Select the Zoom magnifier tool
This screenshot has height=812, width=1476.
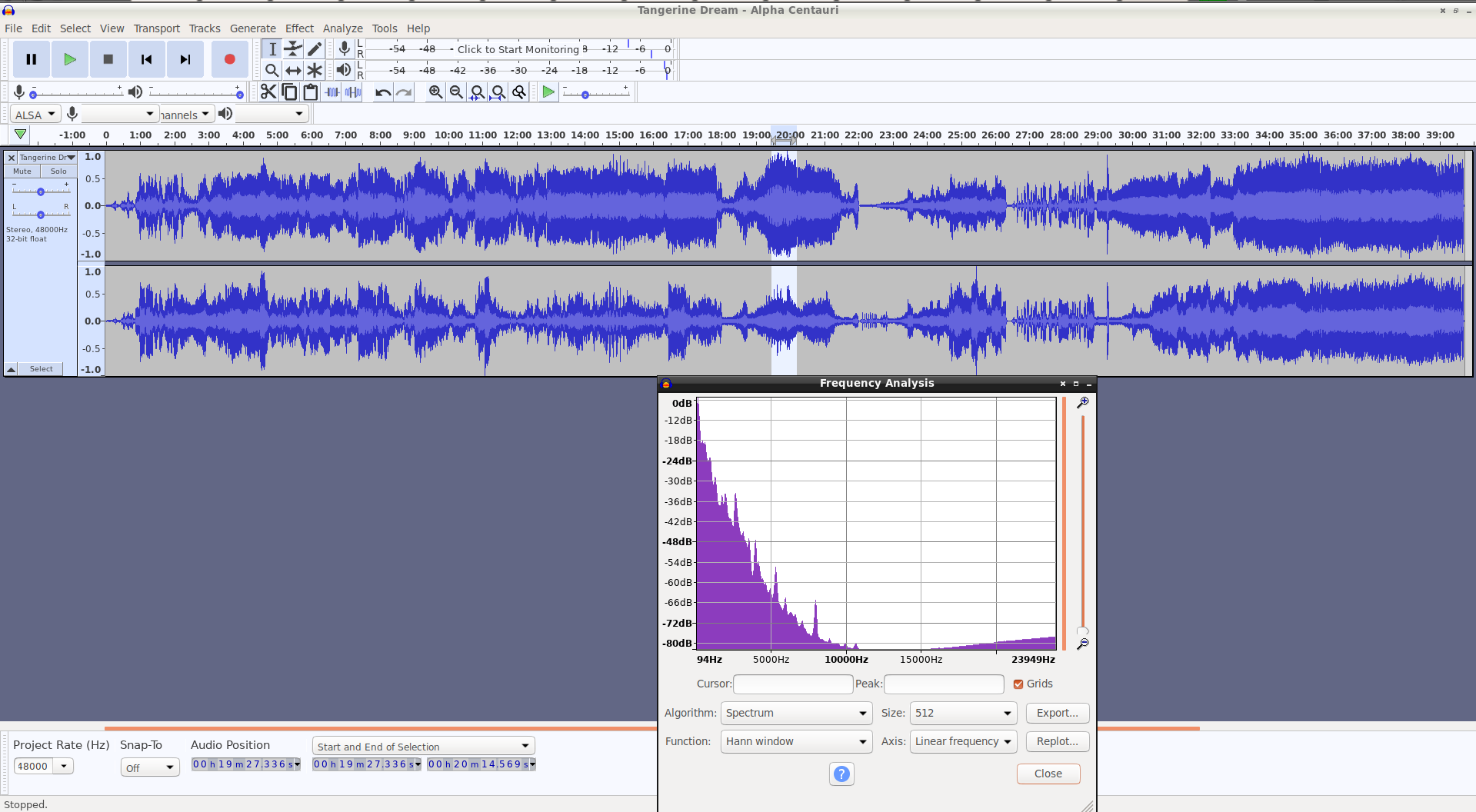[272, 70]
